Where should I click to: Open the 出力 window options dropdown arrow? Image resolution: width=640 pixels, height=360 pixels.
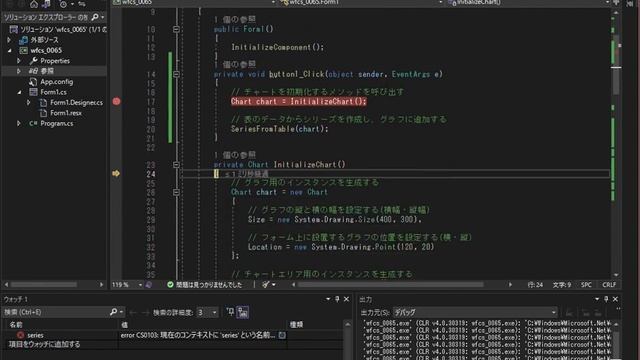pos(597,299)
